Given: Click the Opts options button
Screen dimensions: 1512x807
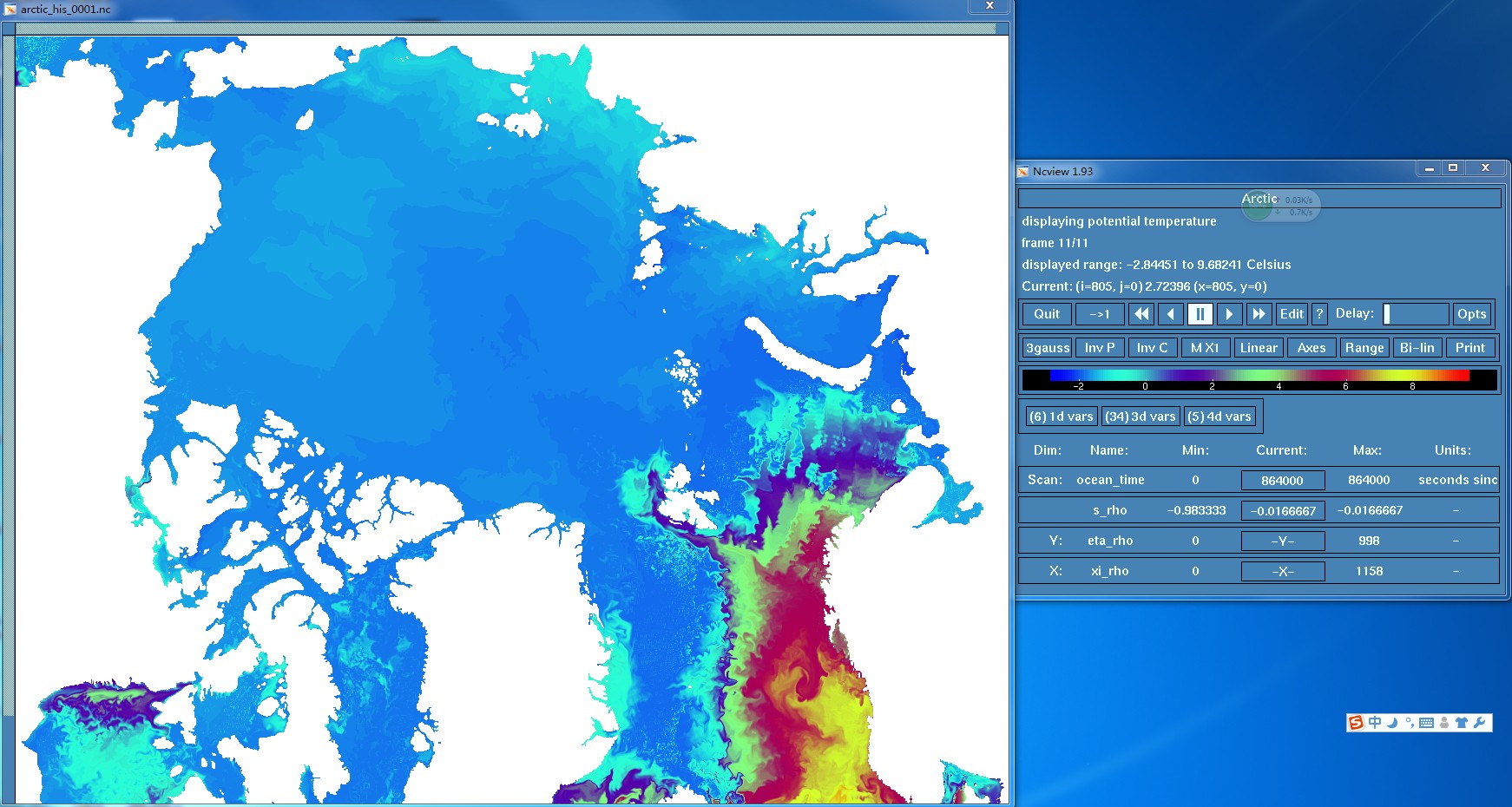Looking at the screenshot, I should coord(1471,314).
